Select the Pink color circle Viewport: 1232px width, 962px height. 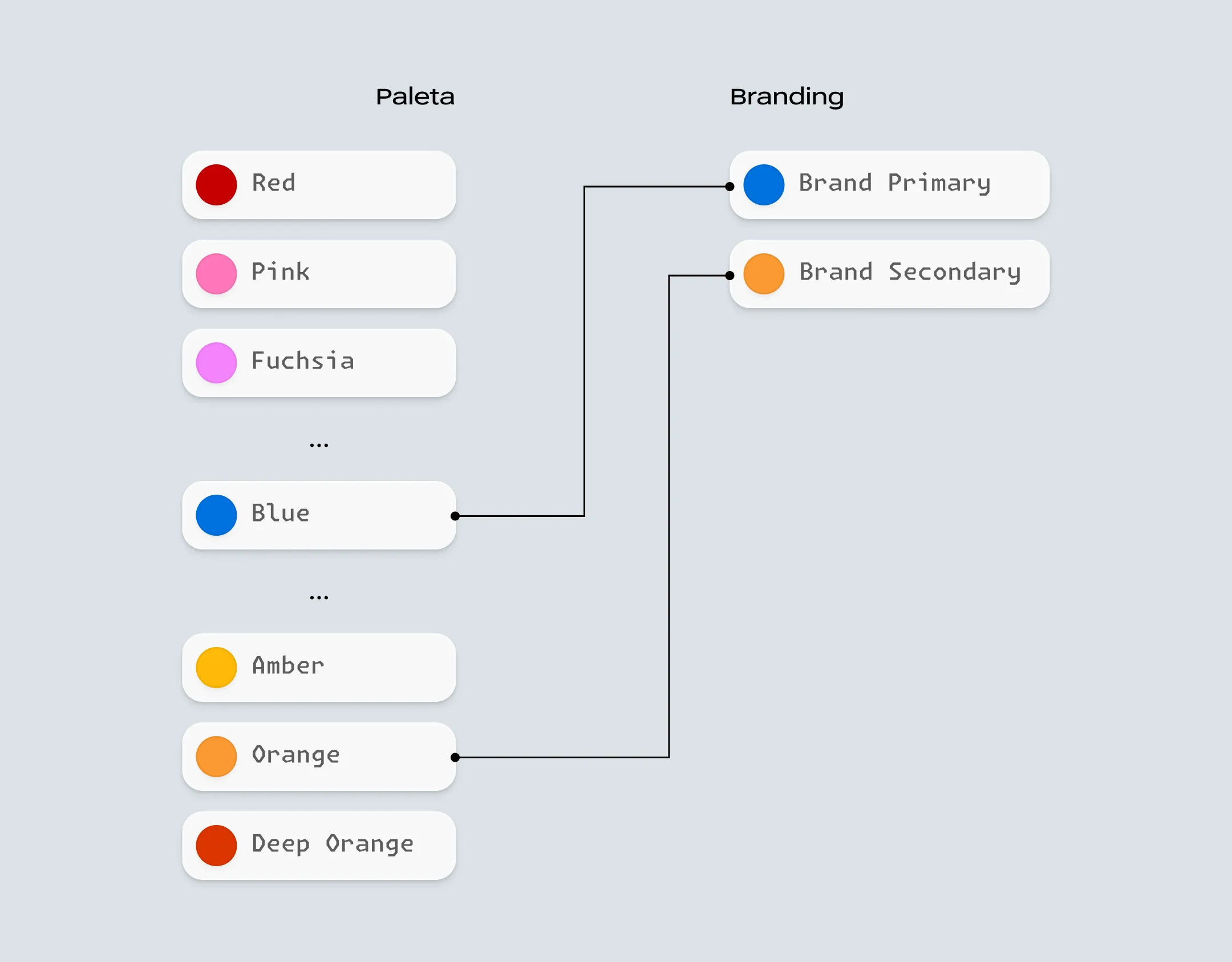pyautogui.click(x=216, y=274)
